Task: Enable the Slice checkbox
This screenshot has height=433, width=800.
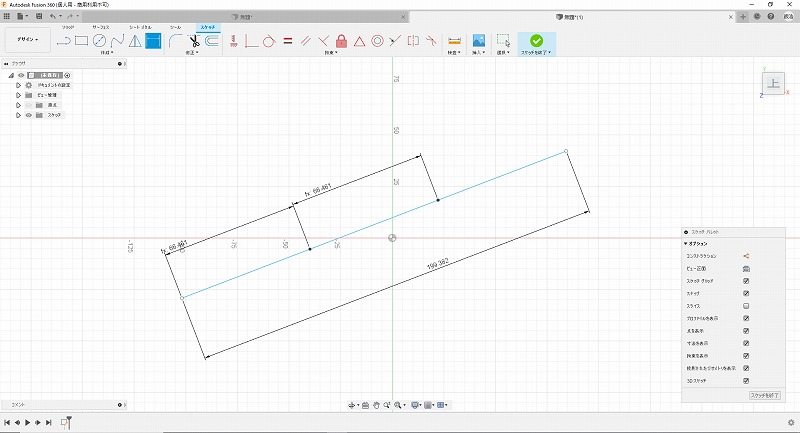Action: coord(746,306)
